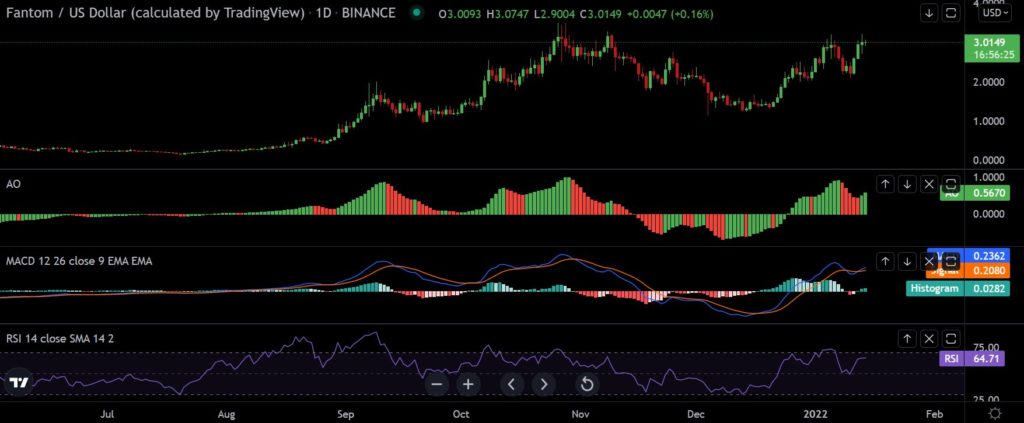Maximize the AO indicator pane
1024x423 pixels.
pyautogui.click(x=951, y=185)
